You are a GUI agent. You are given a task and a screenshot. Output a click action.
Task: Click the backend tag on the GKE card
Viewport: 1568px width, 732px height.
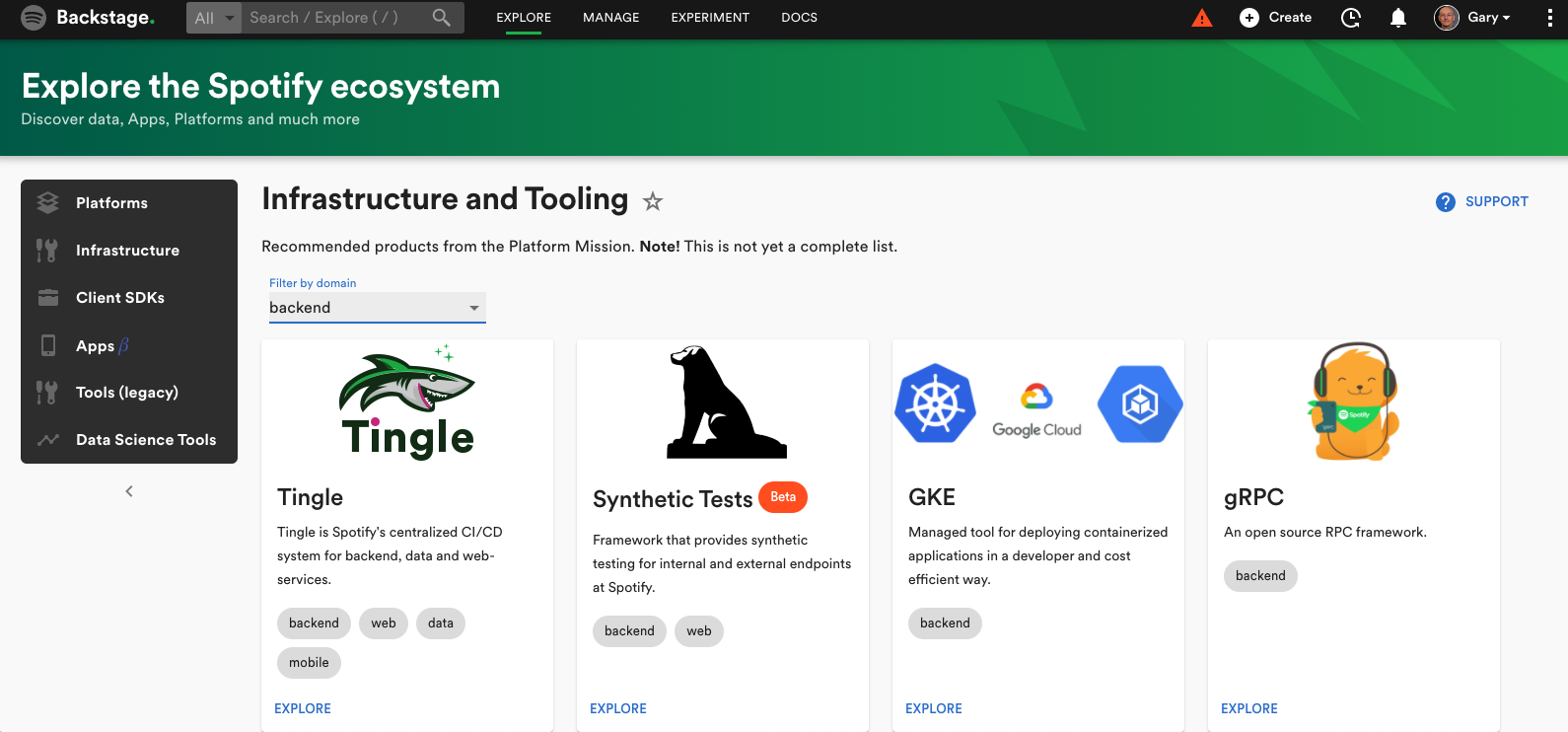click(x=945, y=623)
